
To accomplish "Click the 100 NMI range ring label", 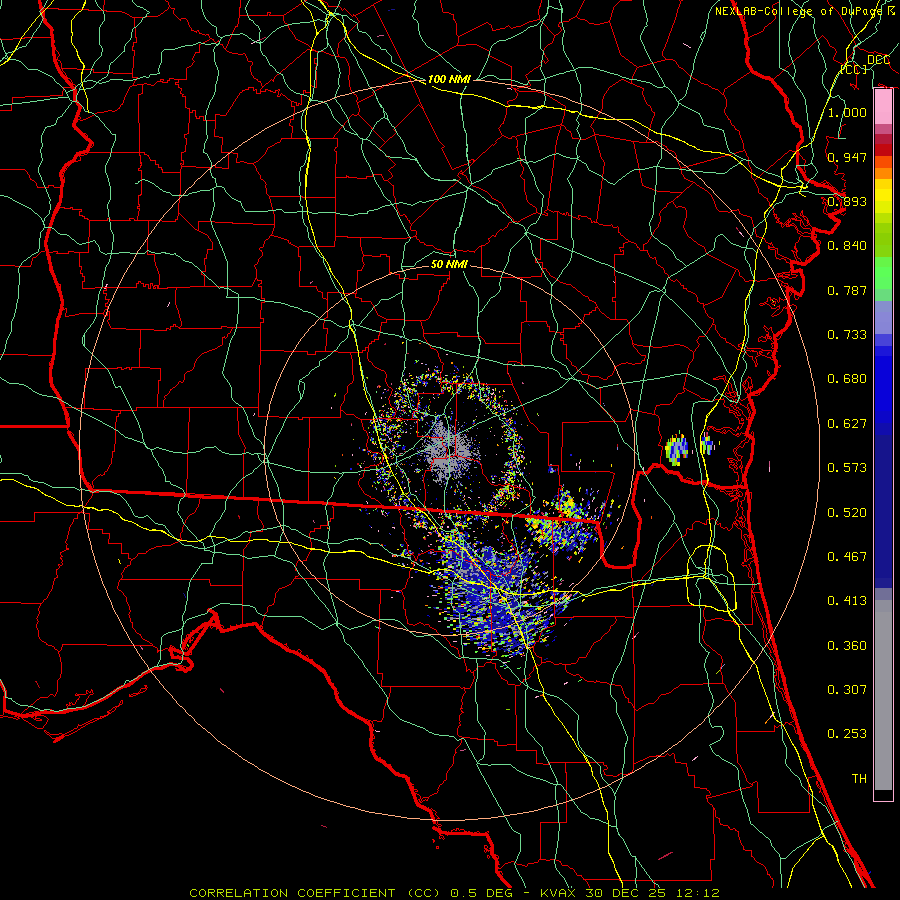I will 449,79.
